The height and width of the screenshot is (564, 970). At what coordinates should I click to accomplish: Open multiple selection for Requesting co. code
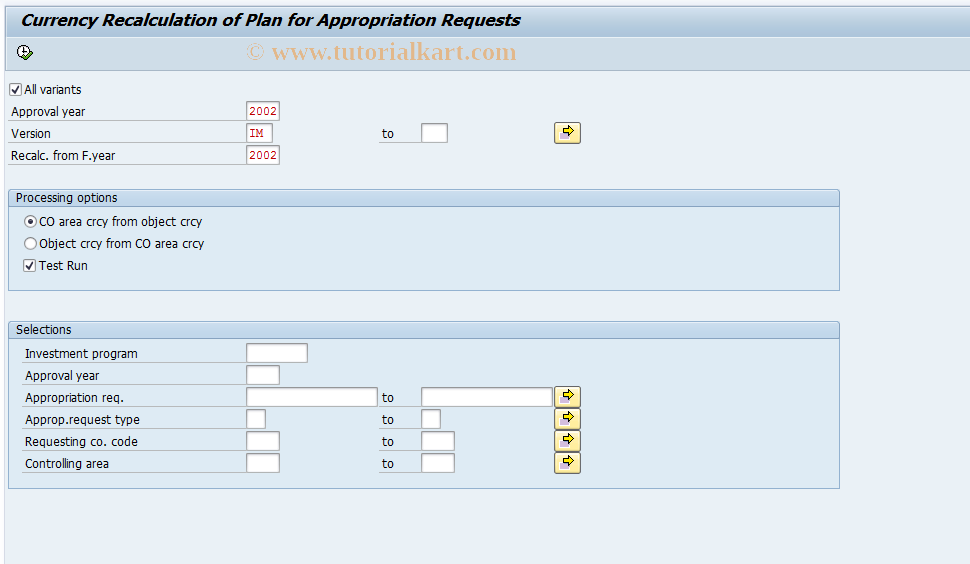tap(567, 441)
